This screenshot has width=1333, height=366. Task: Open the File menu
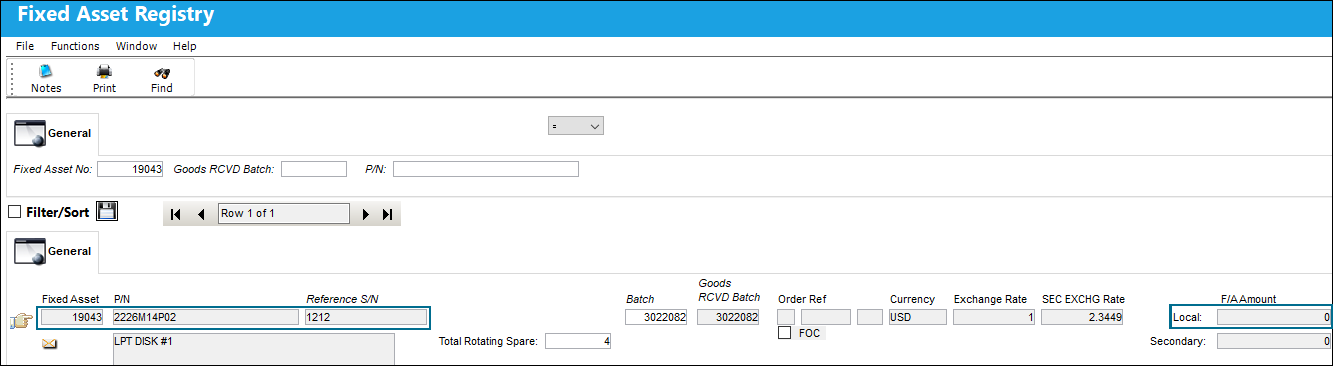click(x=25, y=46)
